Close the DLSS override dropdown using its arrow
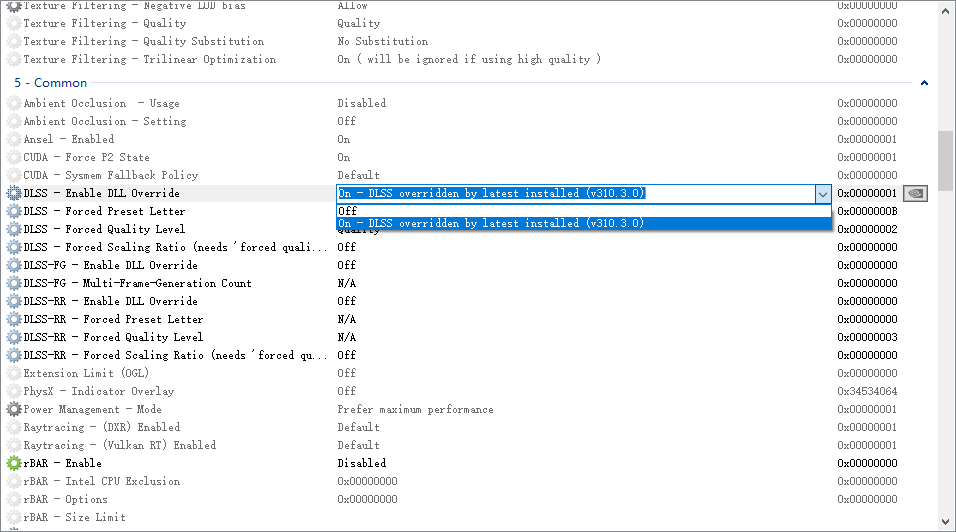The height and width of the screenshot is (532, 956). pyautogui.click(x=822, y=194)
